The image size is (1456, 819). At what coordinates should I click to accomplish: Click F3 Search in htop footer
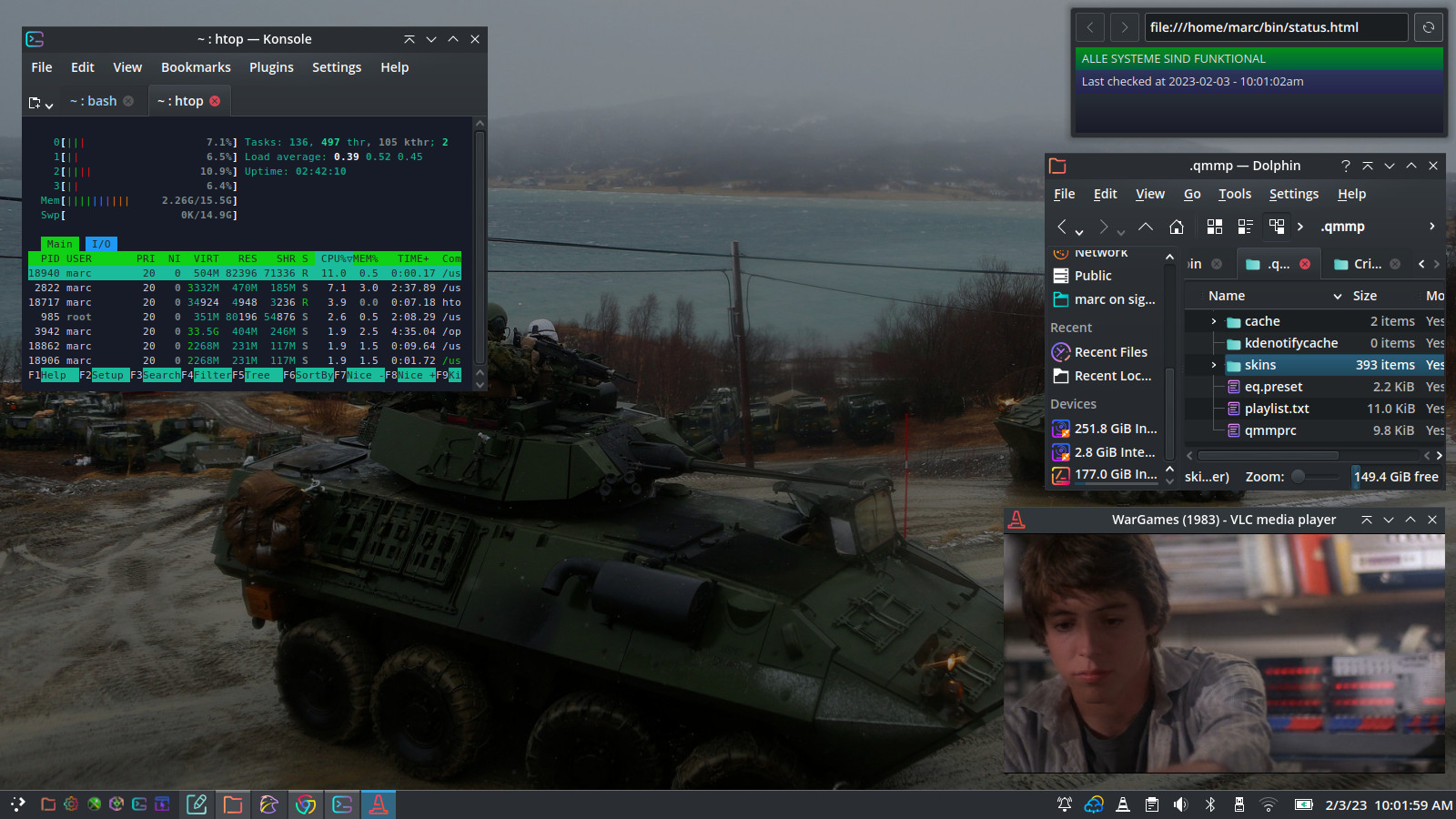tap(155, 375)
